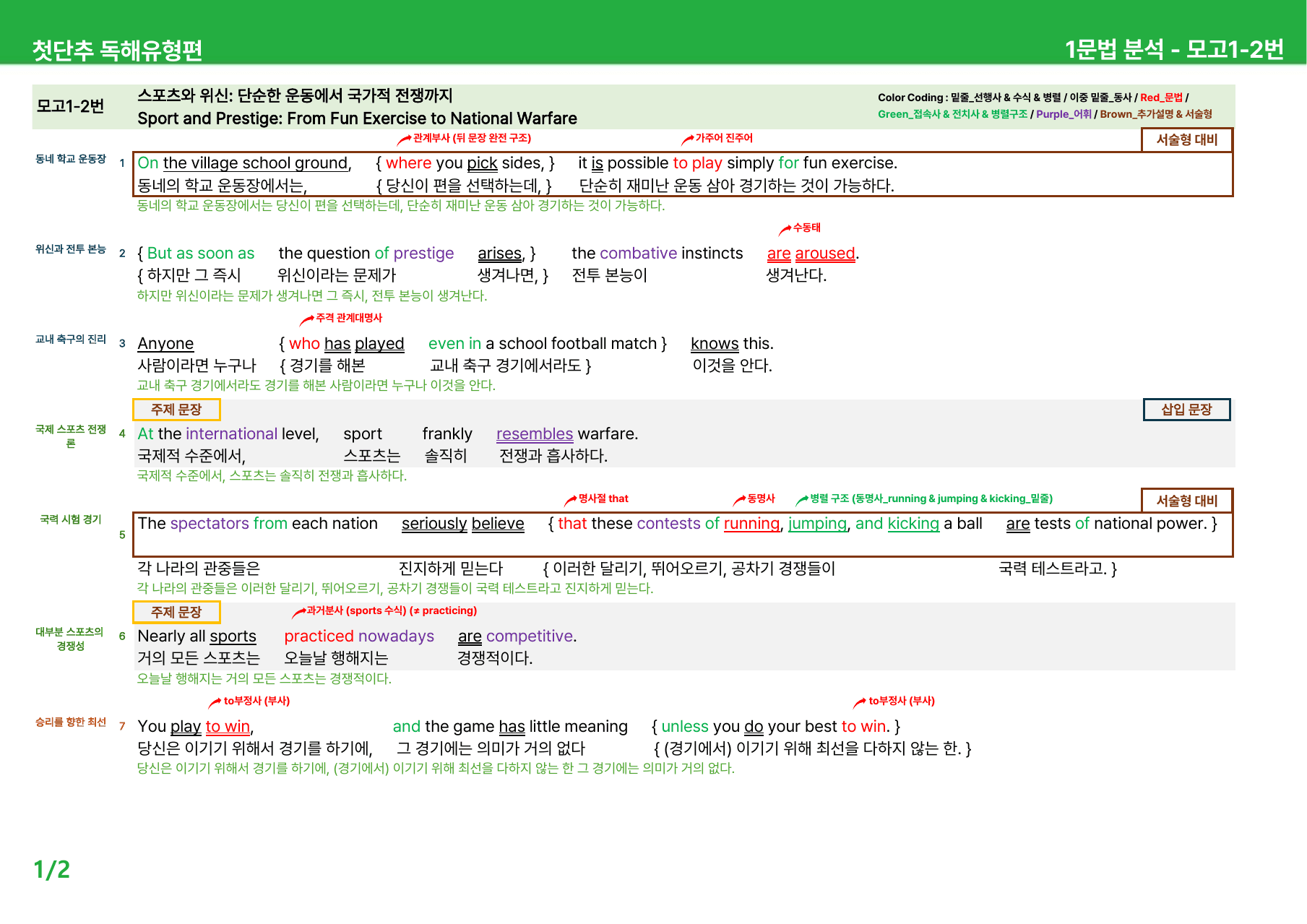1307x924 pixels.
Task: Click the words 'But as soon as'
Action: pyautogui.click(x=201, y=254)
